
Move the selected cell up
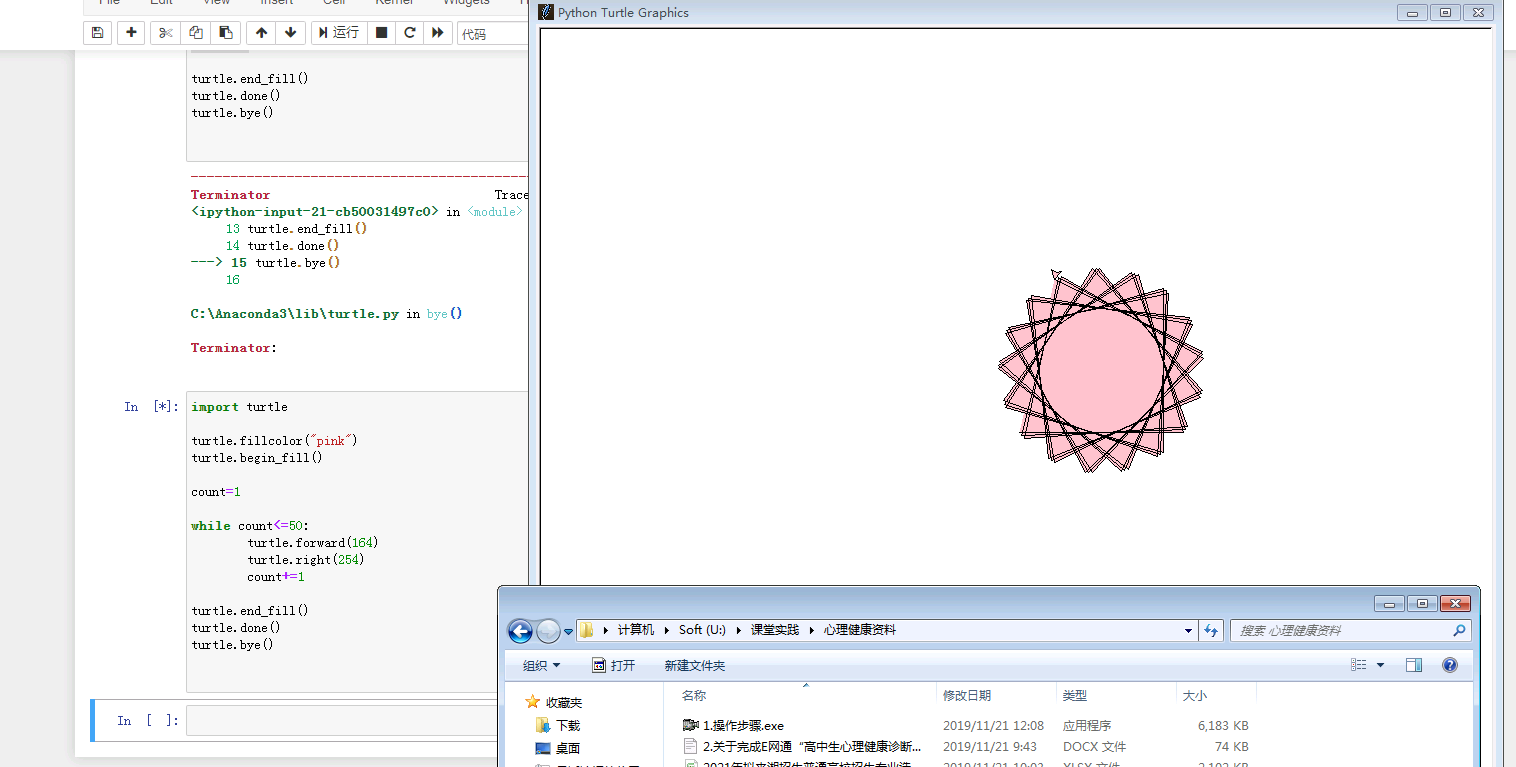click(262, 33)
